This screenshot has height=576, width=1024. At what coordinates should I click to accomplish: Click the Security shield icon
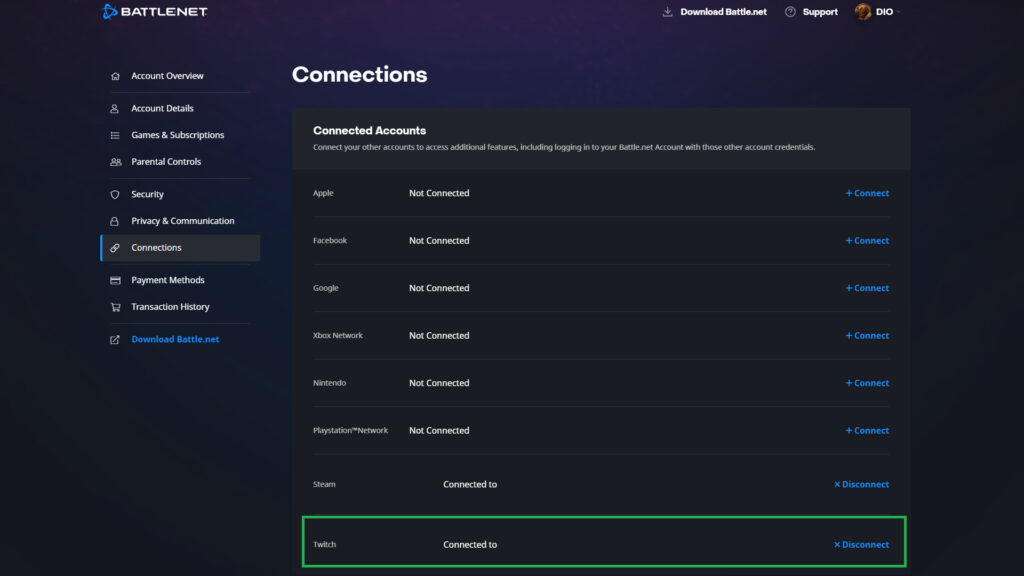(114, 193)
